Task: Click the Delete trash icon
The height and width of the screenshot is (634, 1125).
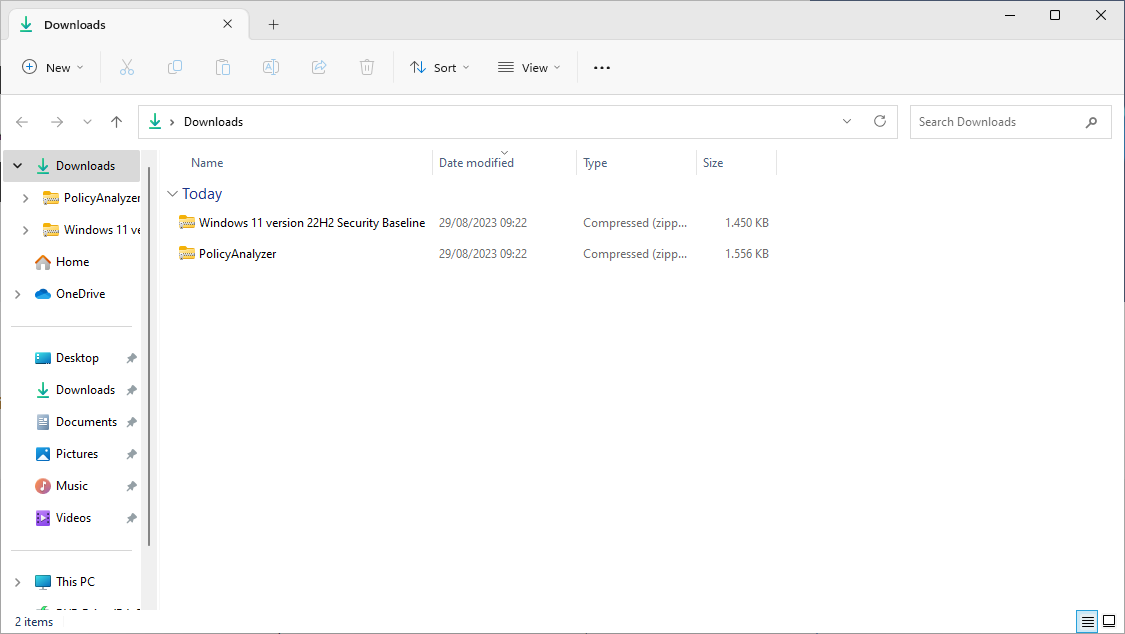Action: point(367,67)
